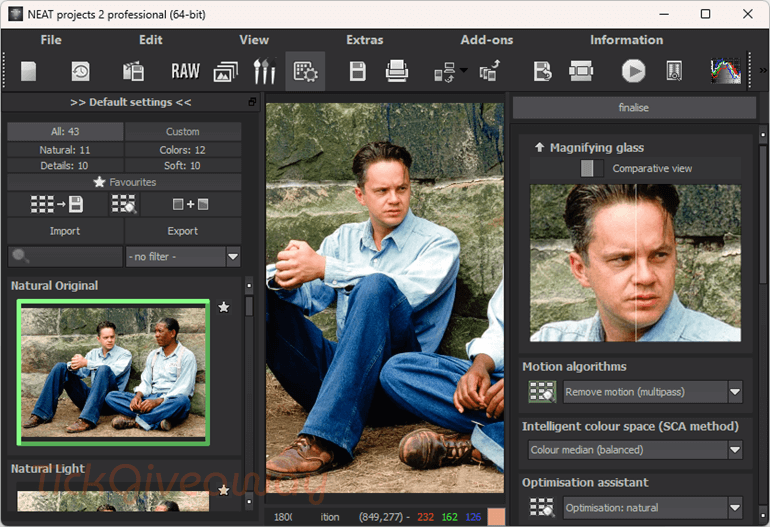Collapse the Magnifying glass section arrow
770x527 pixels.
point(539,147)
